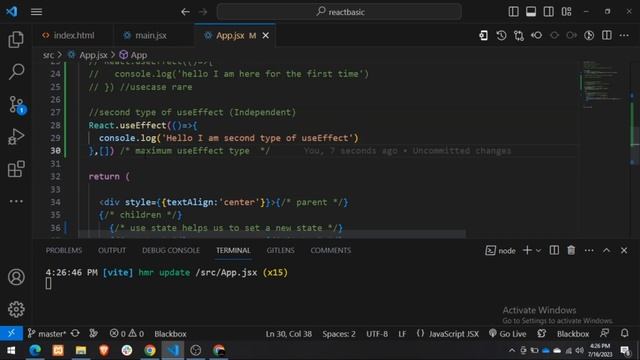Click Blackbox status item beside warnings
This screenshot has width=640, height=360.
point(170,333)
